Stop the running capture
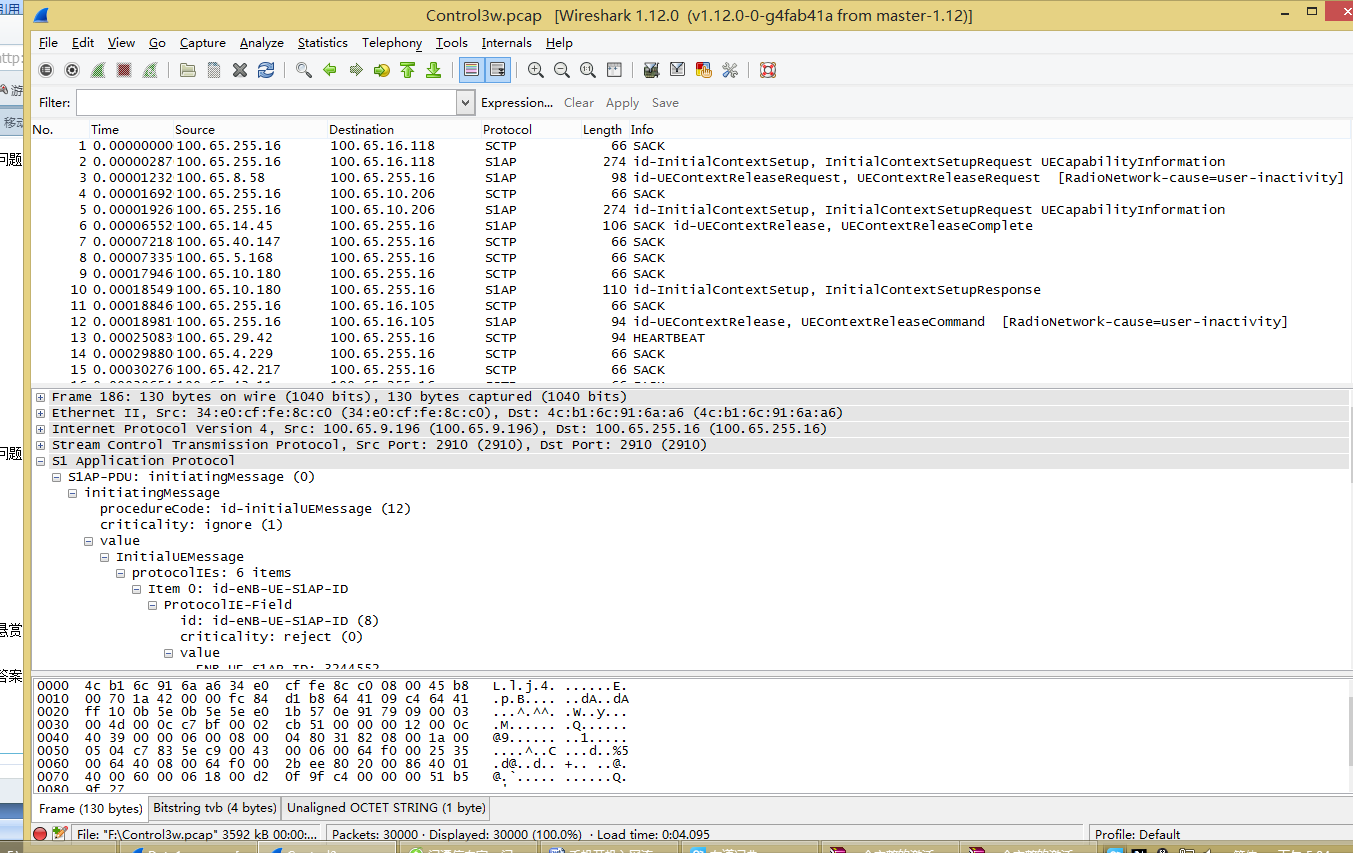 [x=124, y=70]
